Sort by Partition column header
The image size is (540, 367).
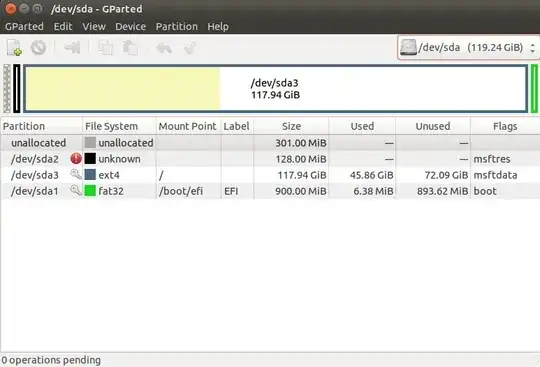(x=41, y=126)
